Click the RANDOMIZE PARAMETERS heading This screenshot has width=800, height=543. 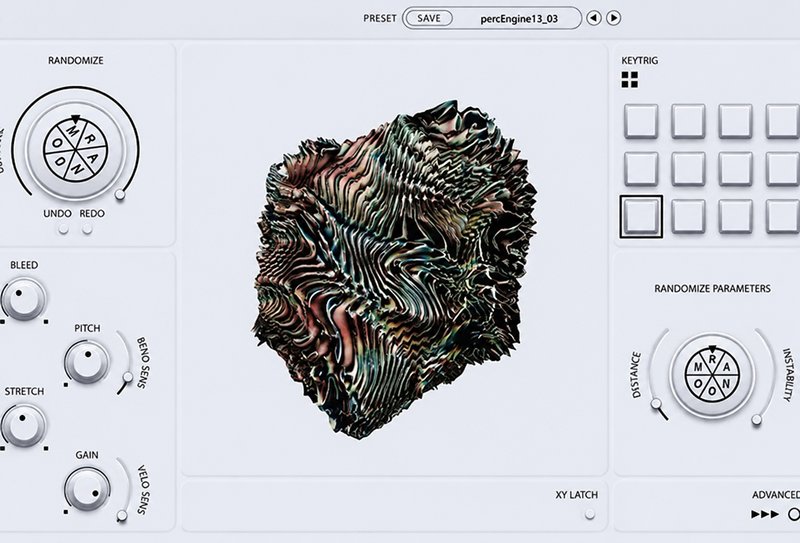click(712, 288)
